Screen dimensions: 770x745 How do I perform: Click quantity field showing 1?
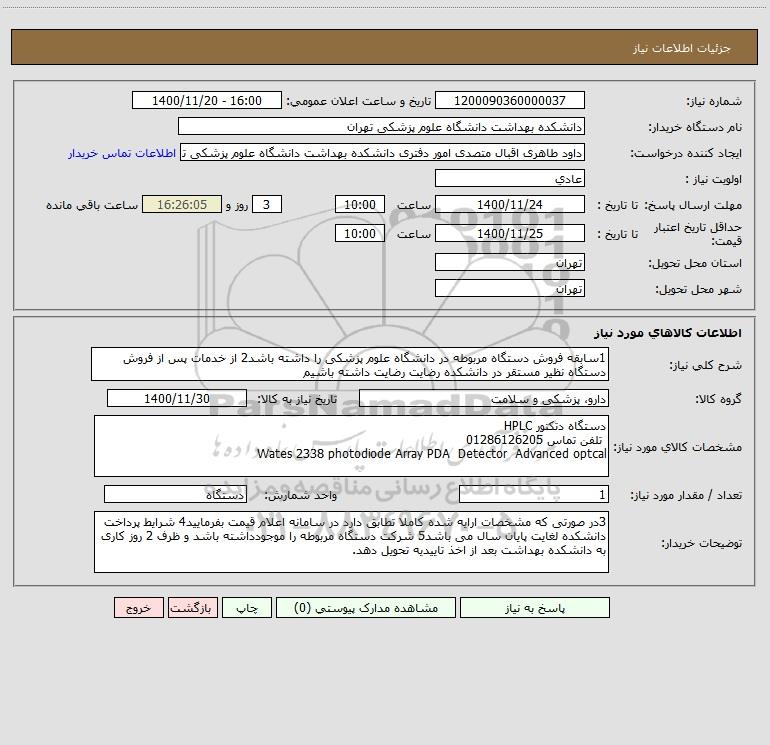[534, 495]
